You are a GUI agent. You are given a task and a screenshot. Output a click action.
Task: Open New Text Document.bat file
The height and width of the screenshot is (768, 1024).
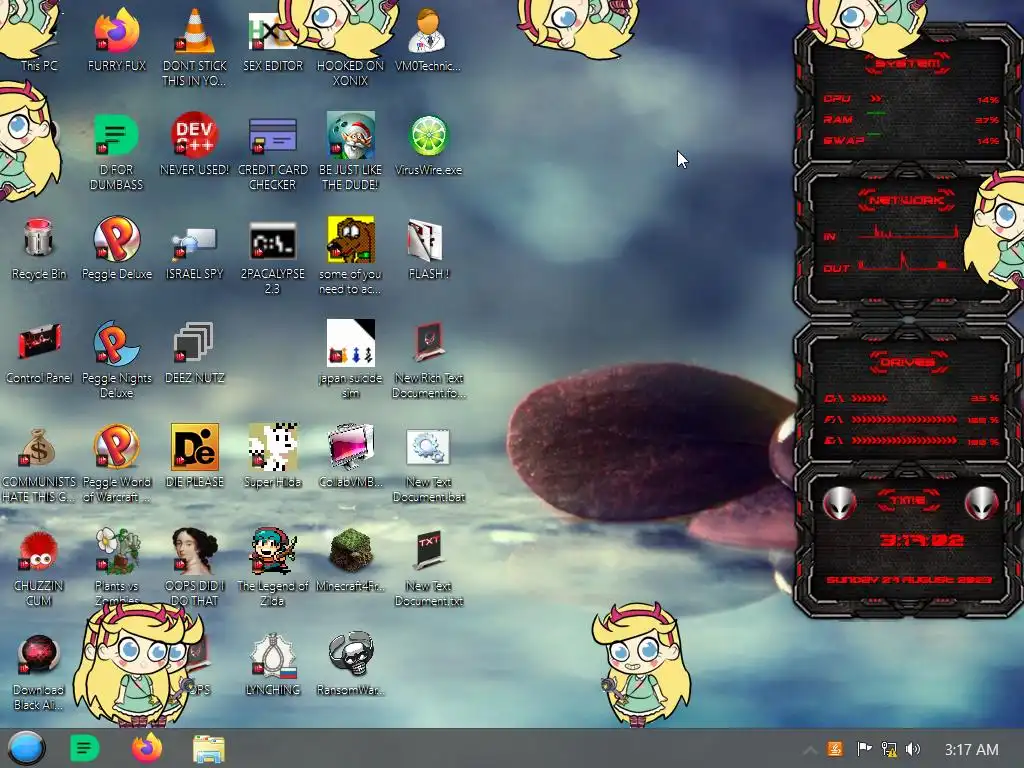(x=428, y=447)
